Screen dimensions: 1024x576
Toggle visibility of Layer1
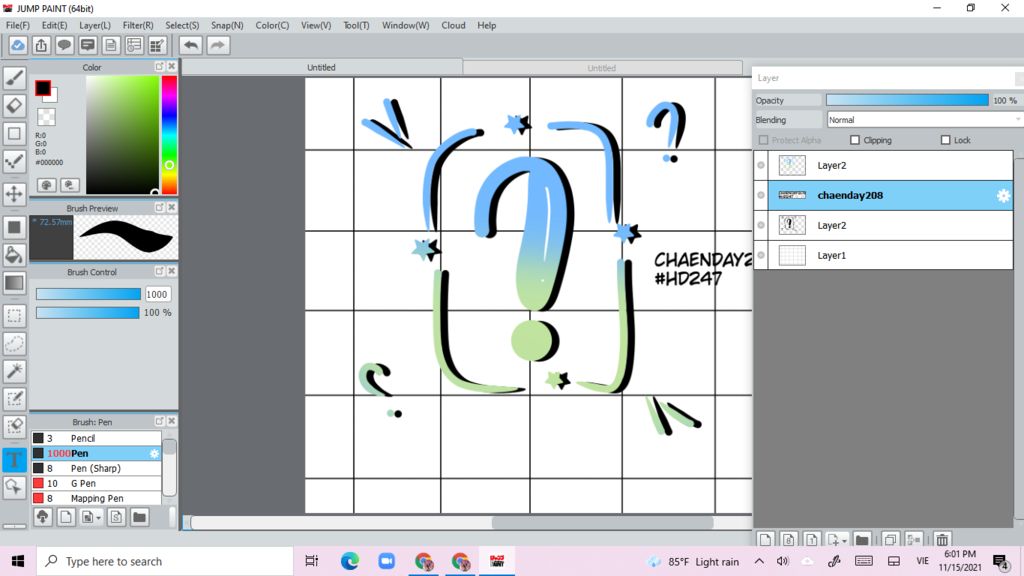pyautogui.click(x=761, y=255)
